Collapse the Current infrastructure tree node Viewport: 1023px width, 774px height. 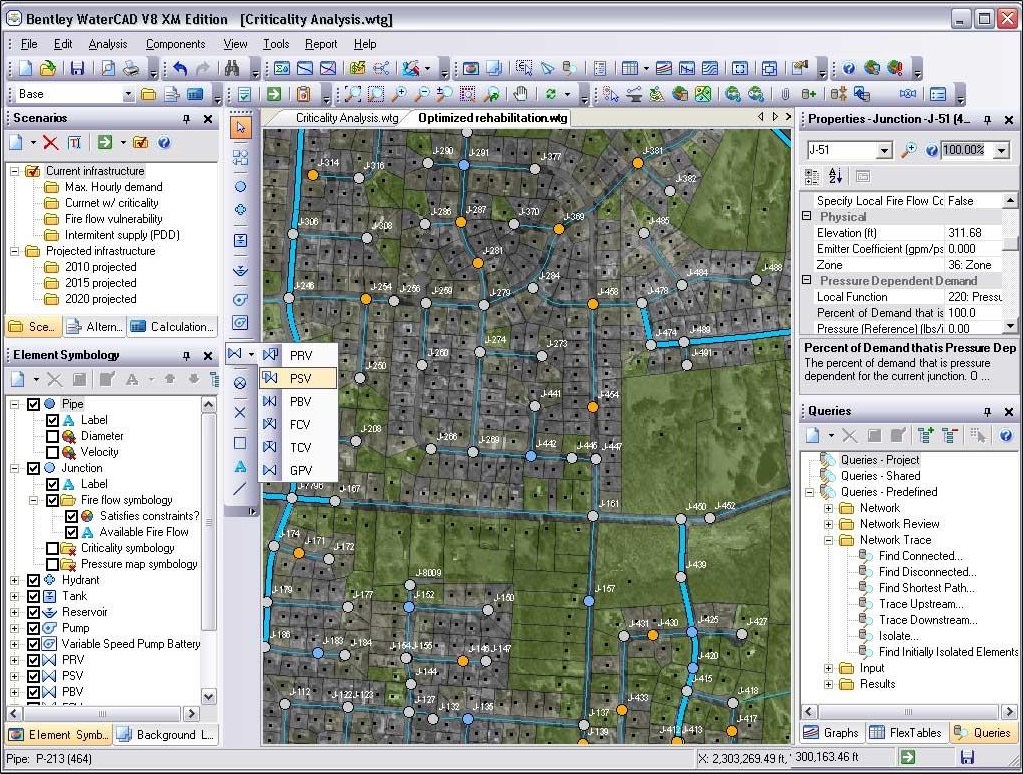tap(15, 171)
